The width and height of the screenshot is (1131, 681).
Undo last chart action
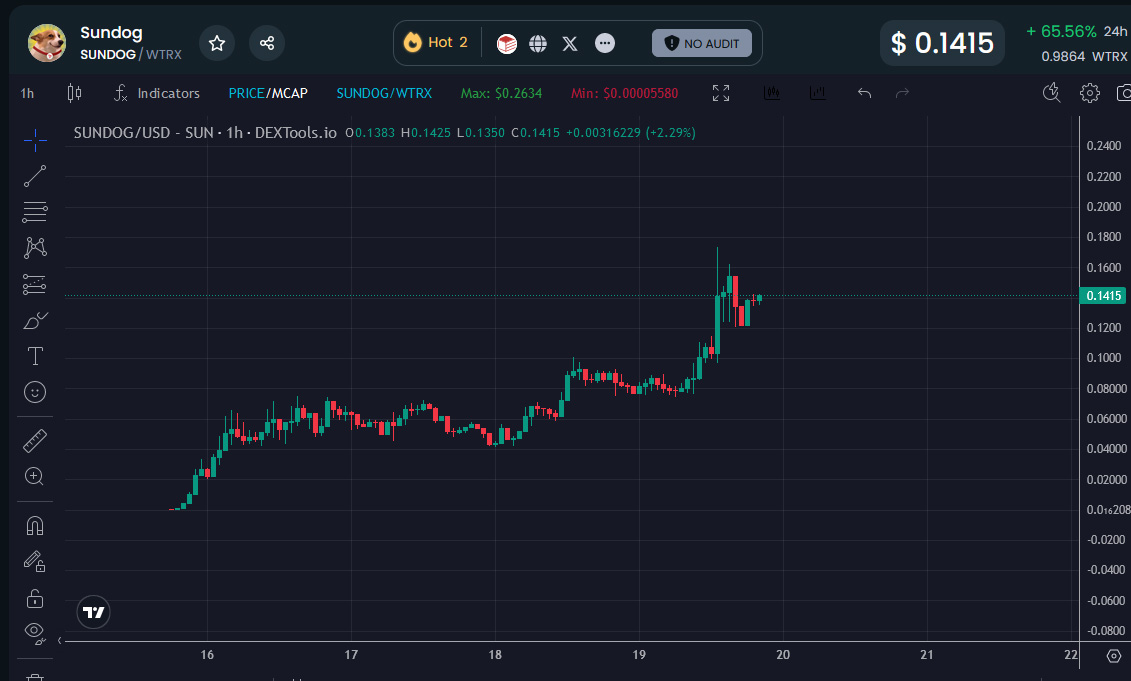click(x=864, y=93)
